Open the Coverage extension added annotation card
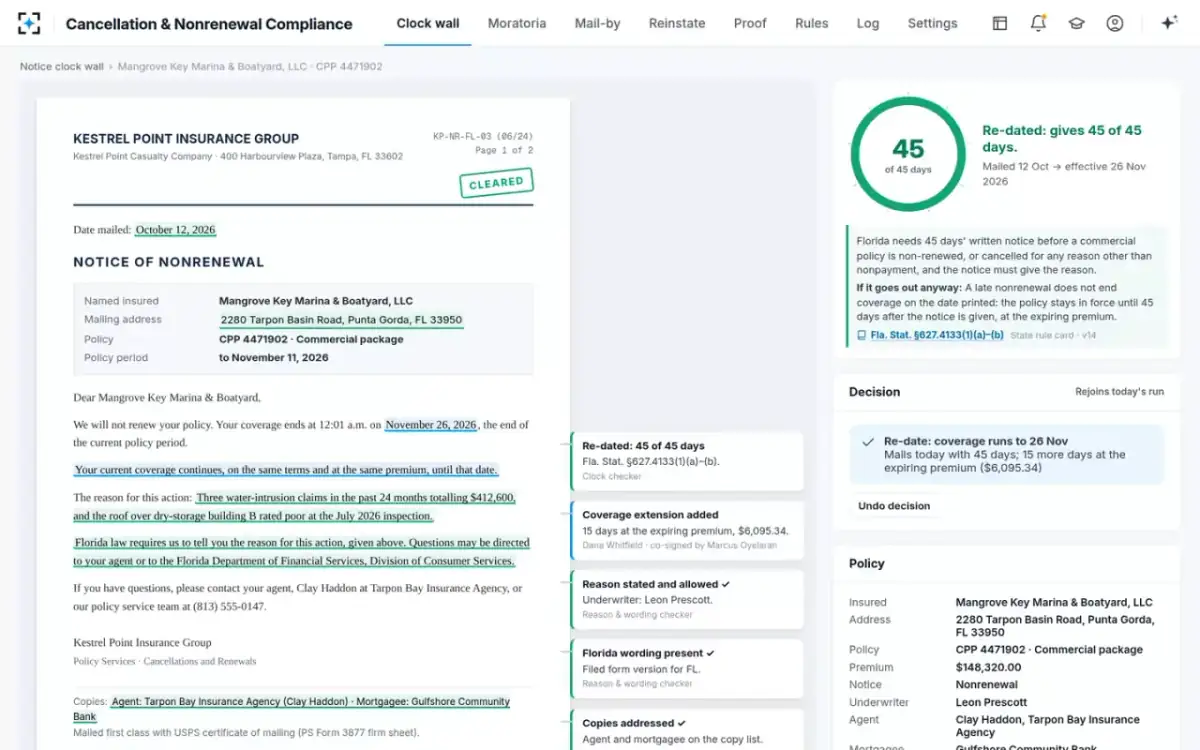The width and height of the screenshot is (1200, 750). pyautogui.click(x=687, y=530)
